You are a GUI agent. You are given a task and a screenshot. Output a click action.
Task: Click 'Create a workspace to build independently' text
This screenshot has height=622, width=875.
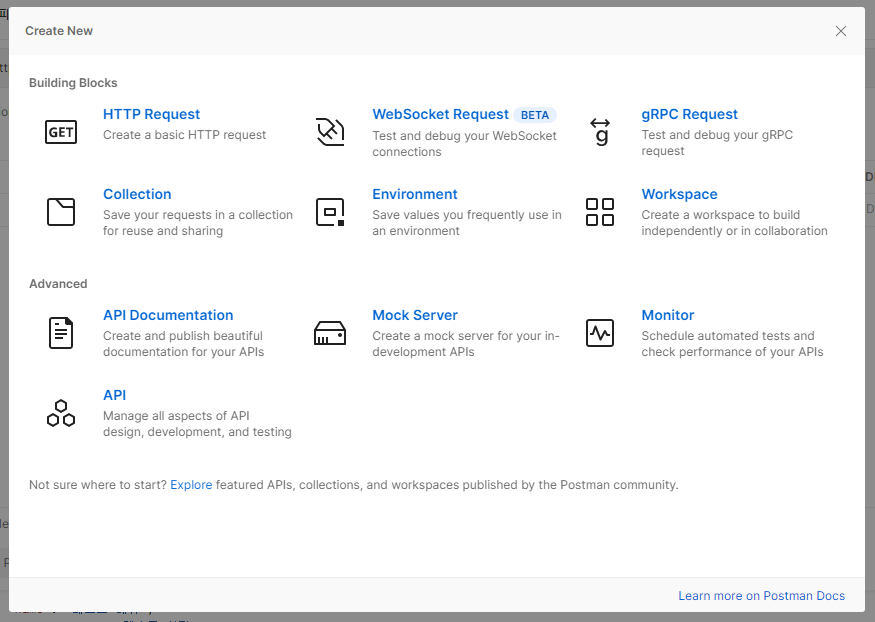pyautogui.click(x=734, y=223)
